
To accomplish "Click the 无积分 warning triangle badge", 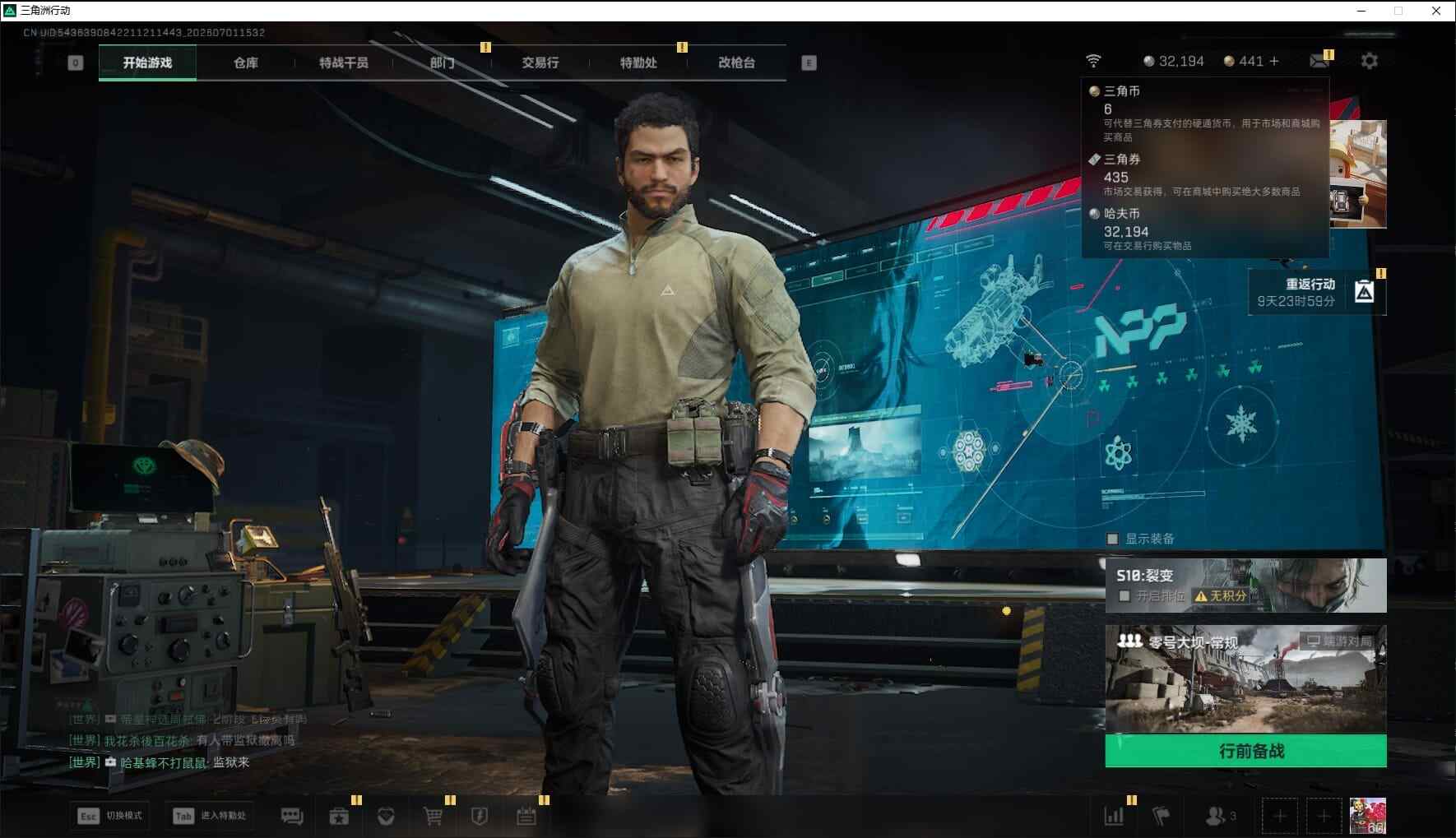I will pyautogui.click(x=1221, y=595).
